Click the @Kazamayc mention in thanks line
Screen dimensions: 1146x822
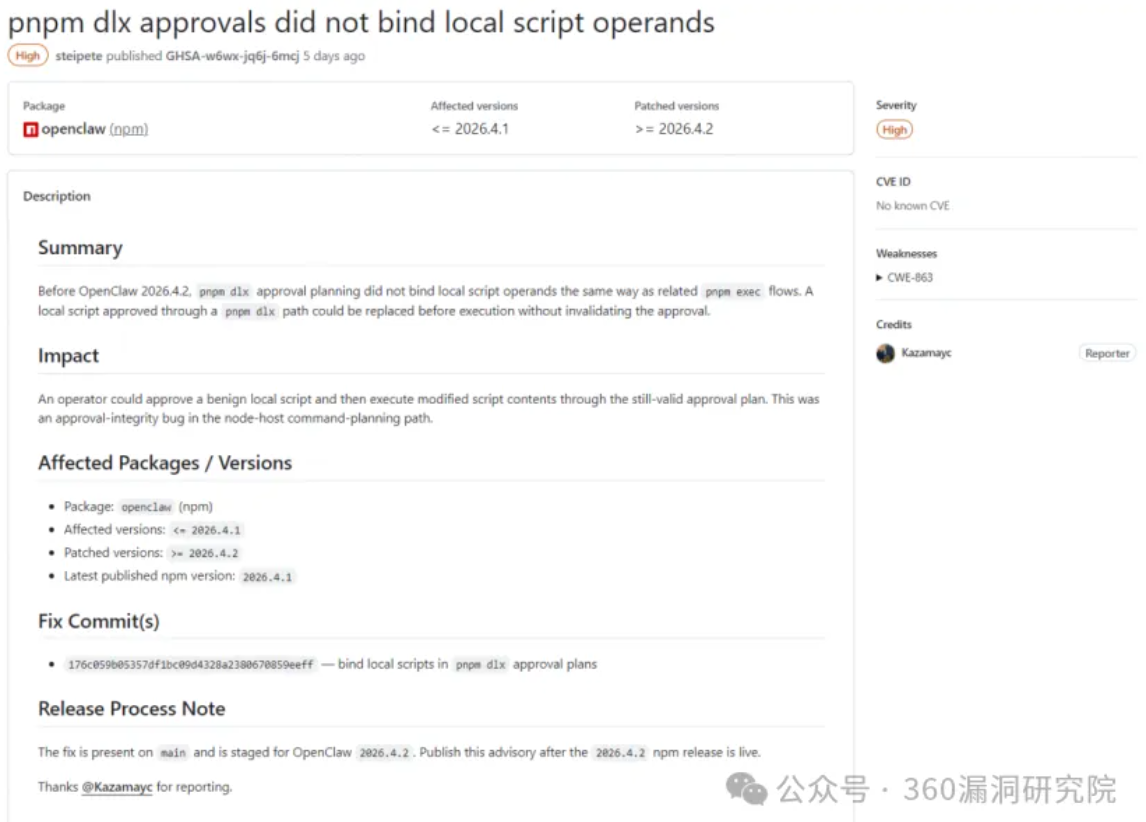[117, 787]
